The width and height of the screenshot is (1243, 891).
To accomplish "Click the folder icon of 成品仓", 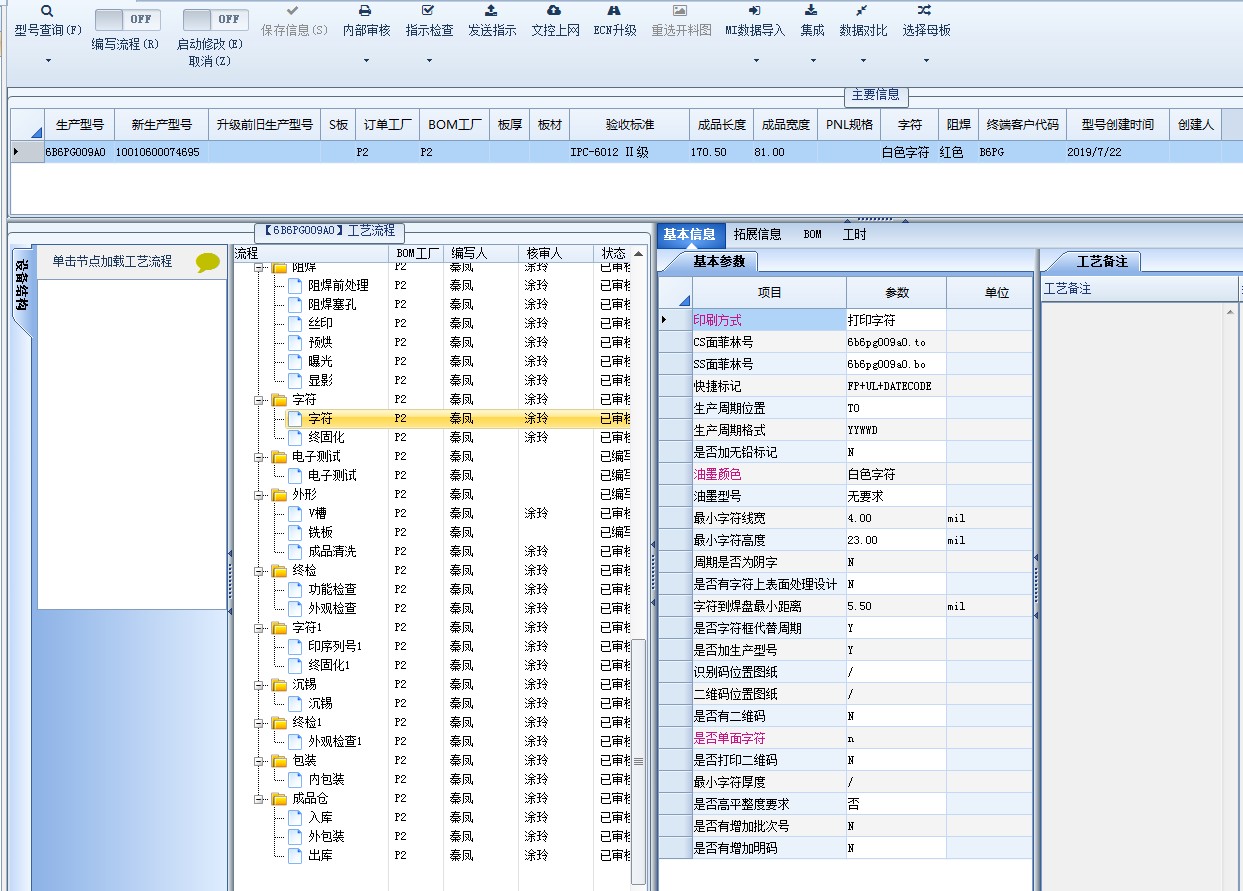I will 279,798.
